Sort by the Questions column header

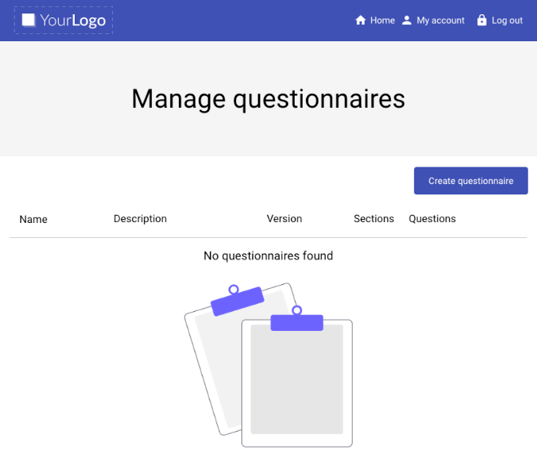click(432, 219)
